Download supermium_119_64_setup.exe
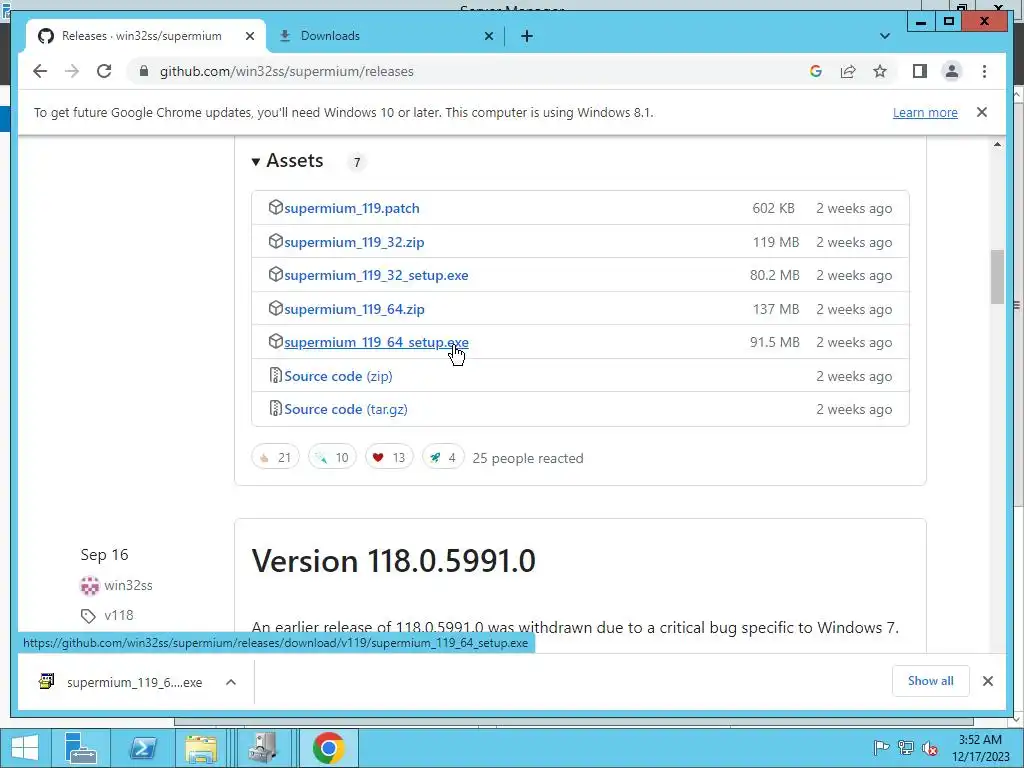The image size is (1024, 768). click(x=376, y=343)
